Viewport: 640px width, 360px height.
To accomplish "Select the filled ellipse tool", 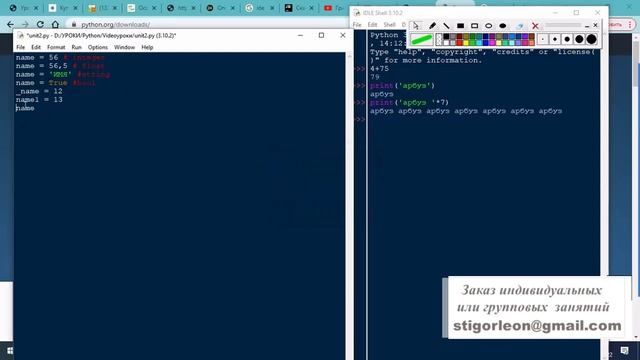I will click(502, 26).
